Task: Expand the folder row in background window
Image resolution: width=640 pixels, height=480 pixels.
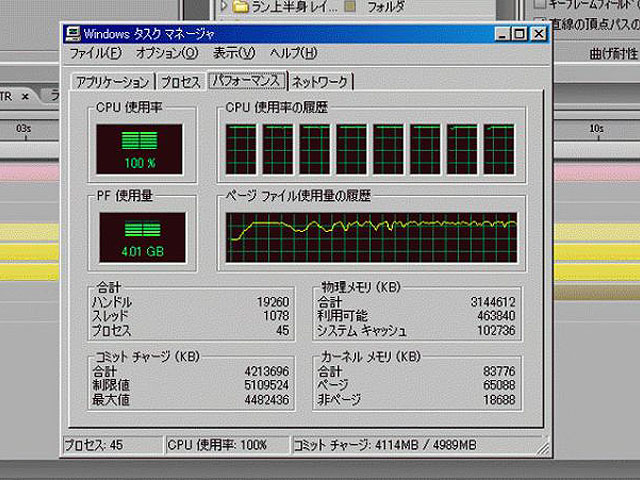Action: pos(224,6)
